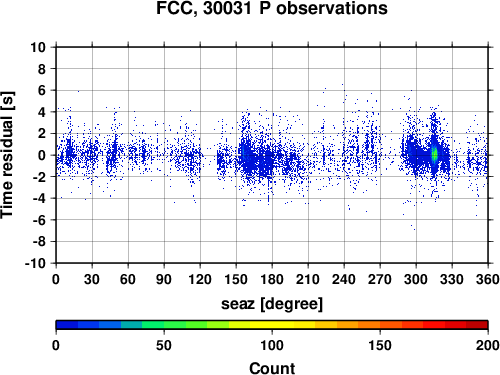Image resolution: width=500 pixels, height=375 pixels.
Task: Click the 'seaz [degree]' x-axis label
Action: click(x=272, y=304)
